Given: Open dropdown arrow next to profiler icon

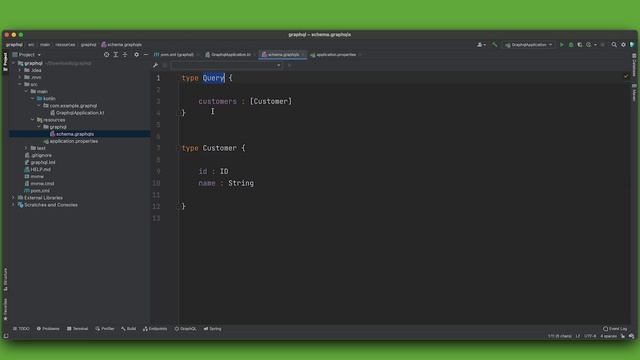Looking at the screenshot, I should 595,44.
